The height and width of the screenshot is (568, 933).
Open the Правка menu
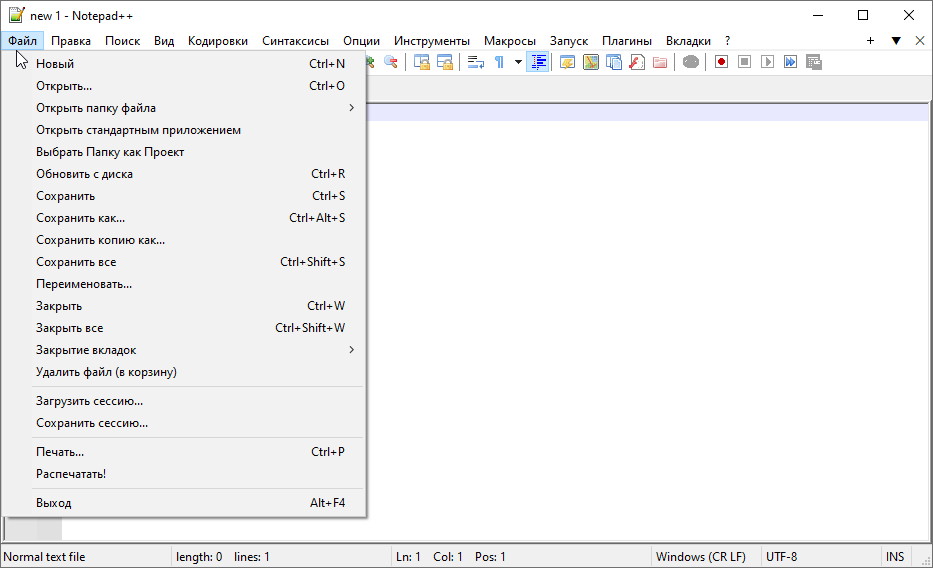[x=71, y=40]
